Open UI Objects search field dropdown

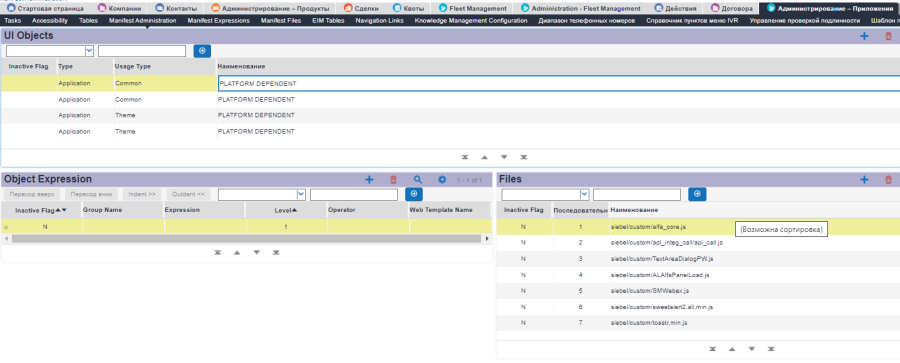[89, 51]
